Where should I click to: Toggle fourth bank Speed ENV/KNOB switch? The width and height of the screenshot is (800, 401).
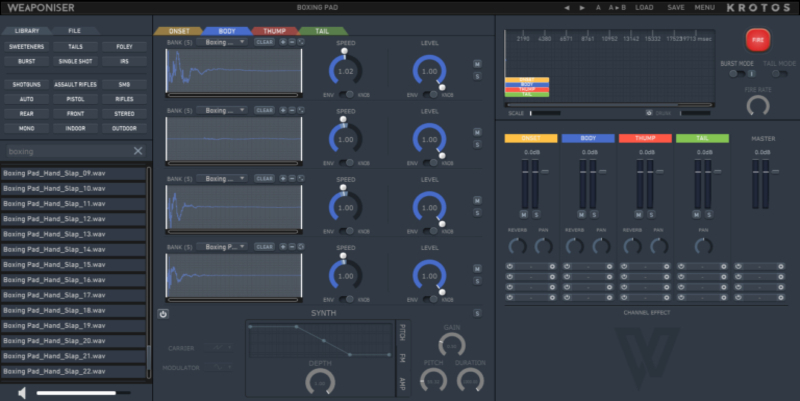tap(346, 299)
